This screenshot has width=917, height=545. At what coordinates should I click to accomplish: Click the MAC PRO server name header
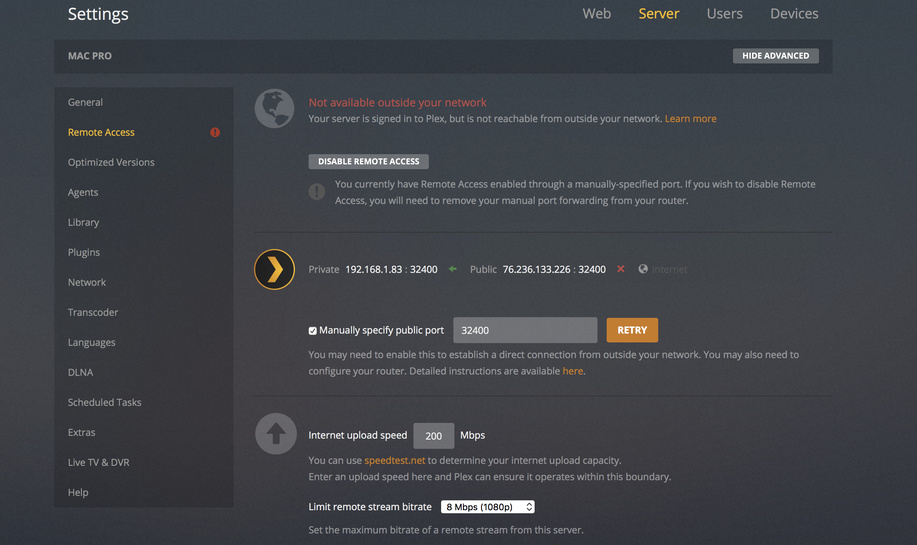click(89, 56)
